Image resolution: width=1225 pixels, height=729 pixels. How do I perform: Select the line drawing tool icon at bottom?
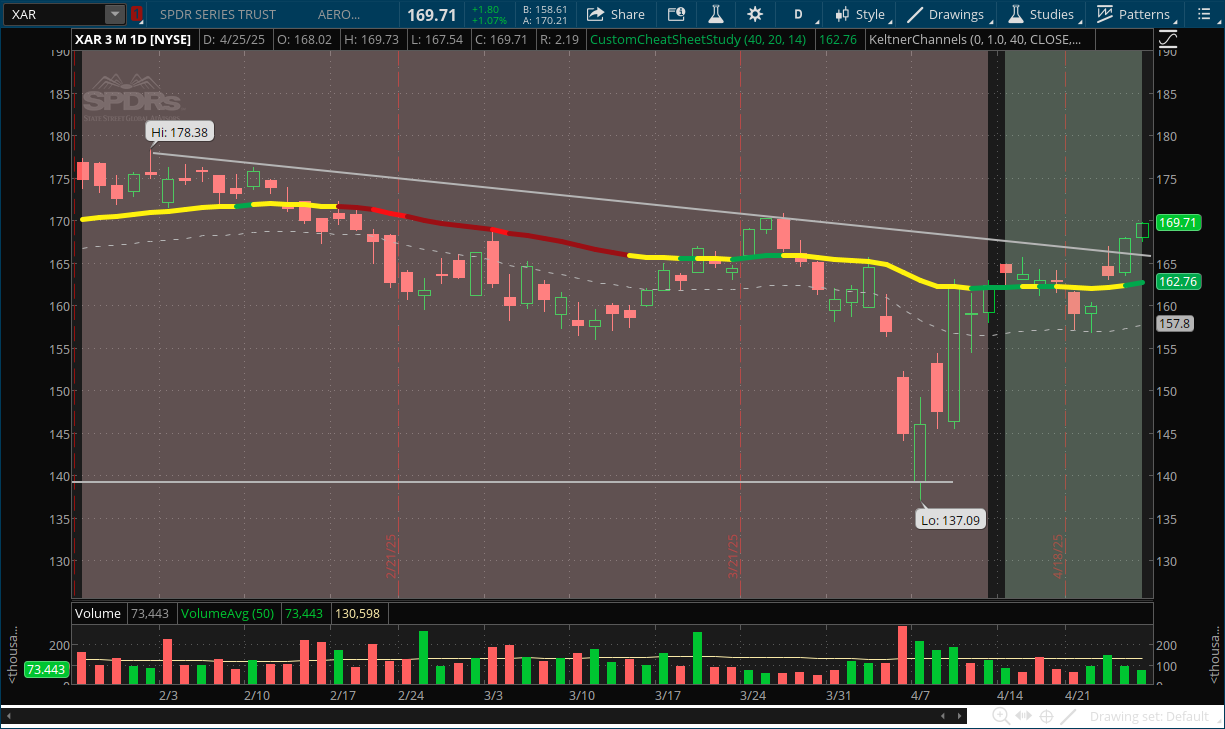pyautogui.click(x=1070, y=716)
